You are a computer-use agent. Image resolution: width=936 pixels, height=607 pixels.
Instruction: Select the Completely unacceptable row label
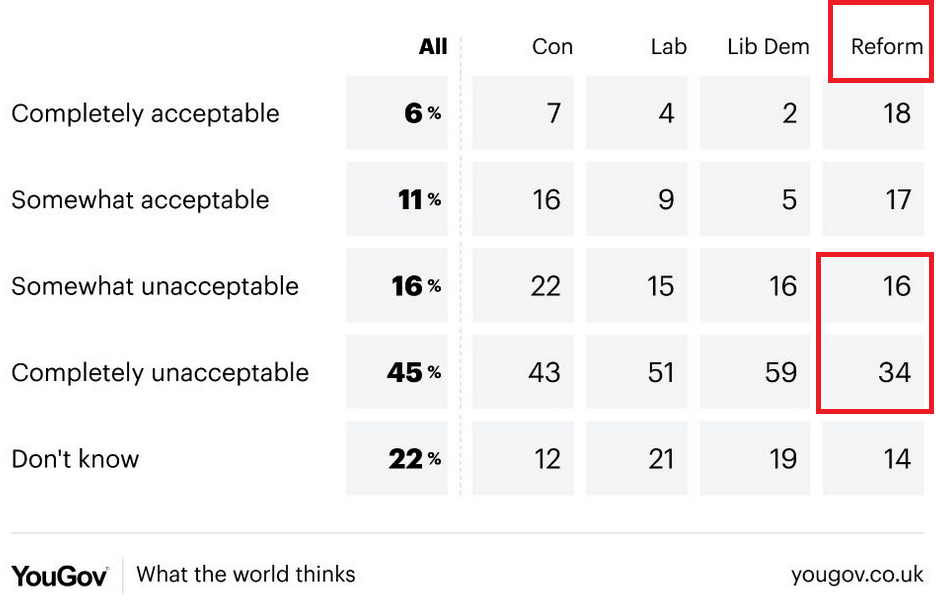point(160,373)
